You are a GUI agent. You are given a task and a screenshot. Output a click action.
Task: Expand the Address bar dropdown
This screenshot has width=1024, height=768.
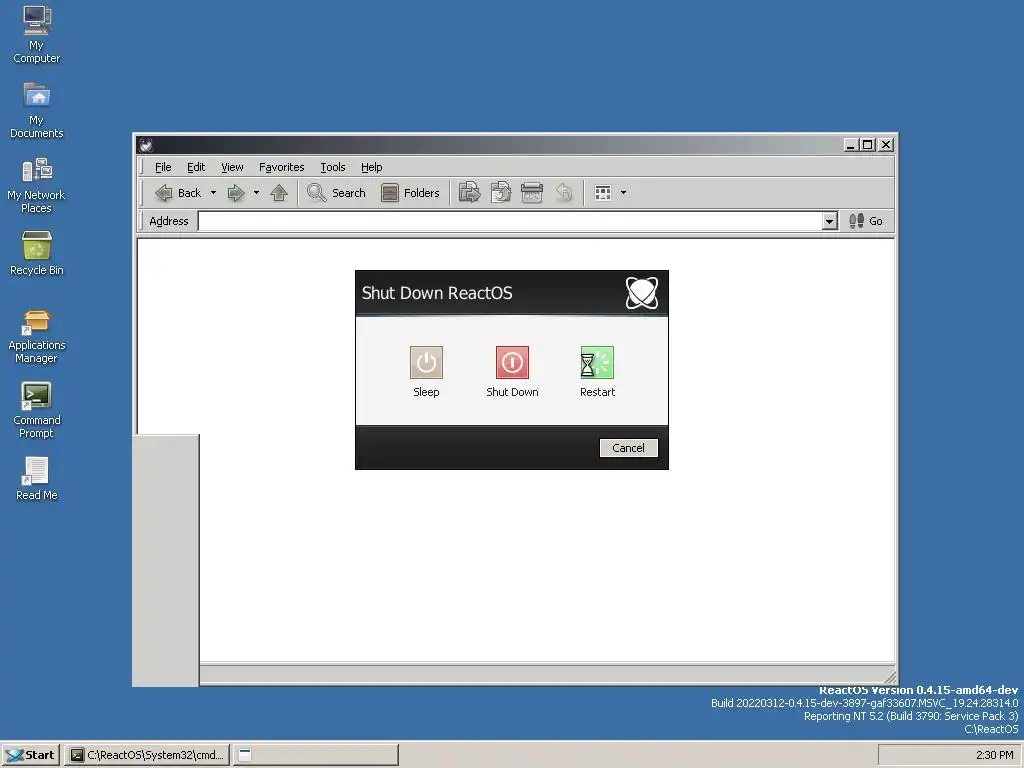pyautogui.click(x=829, y=221)
